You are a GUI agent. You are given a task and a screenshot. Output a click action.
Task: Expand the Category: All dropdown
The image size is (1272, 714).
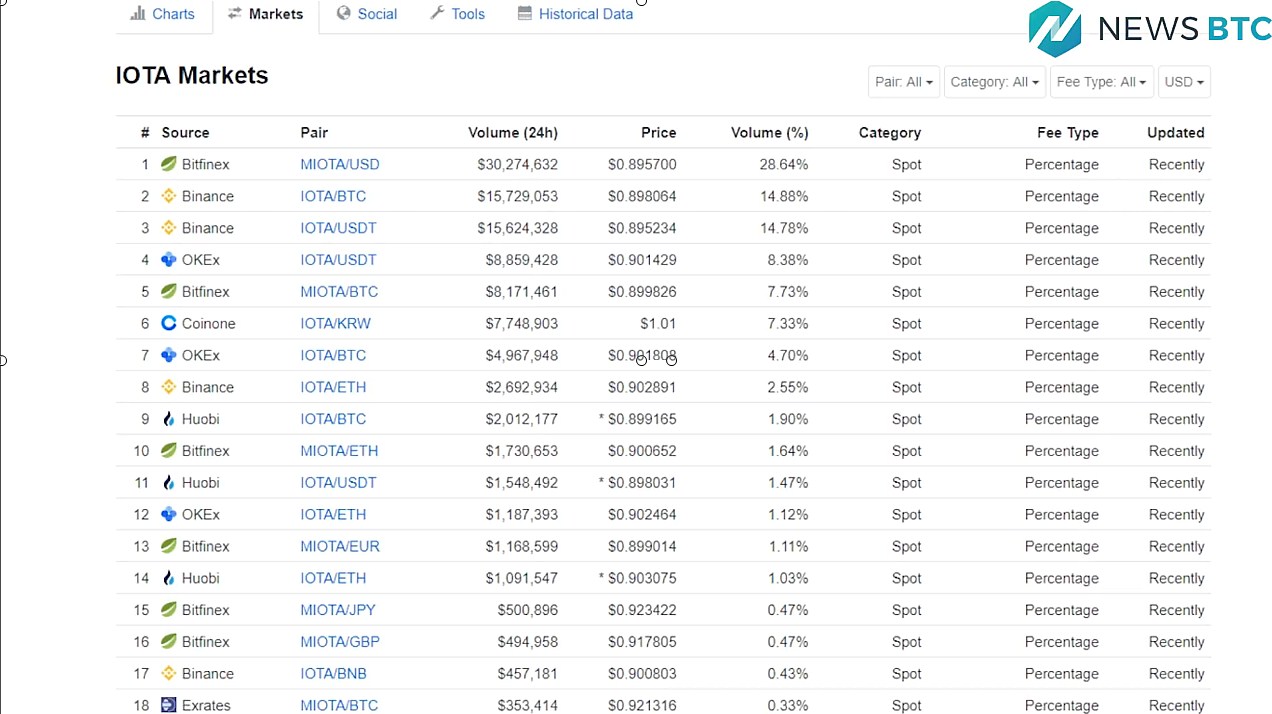click(994, 82)
